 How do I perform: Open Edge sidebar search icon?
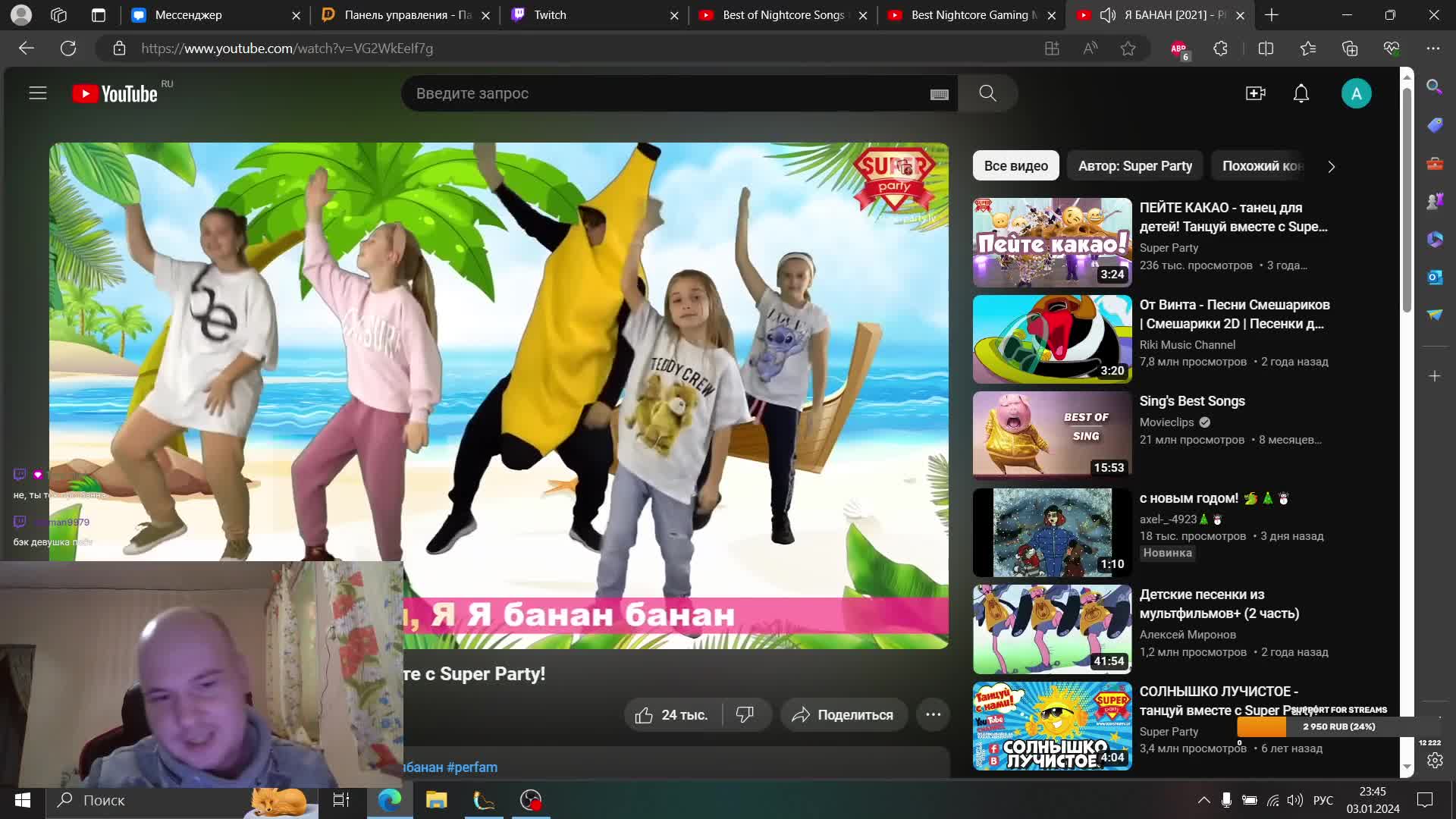pos(1434,86)
